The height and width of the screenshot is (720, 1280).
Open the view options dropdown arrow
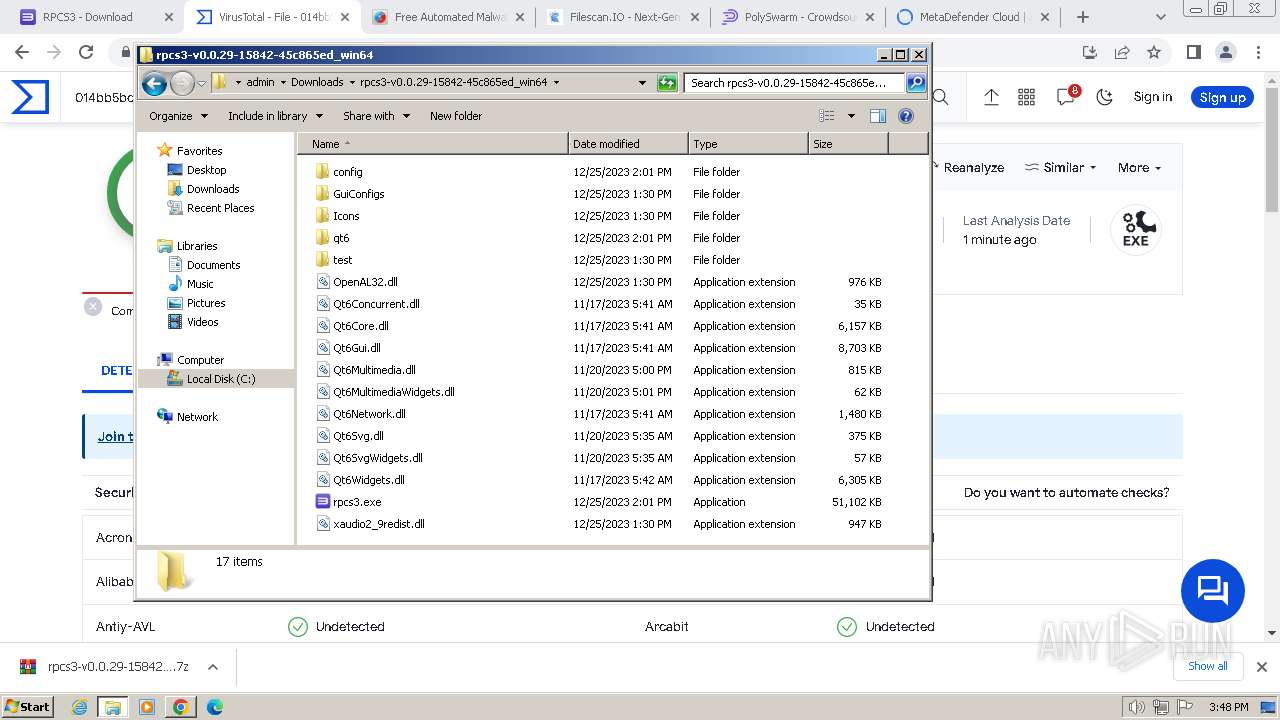(x=851, y=116)
